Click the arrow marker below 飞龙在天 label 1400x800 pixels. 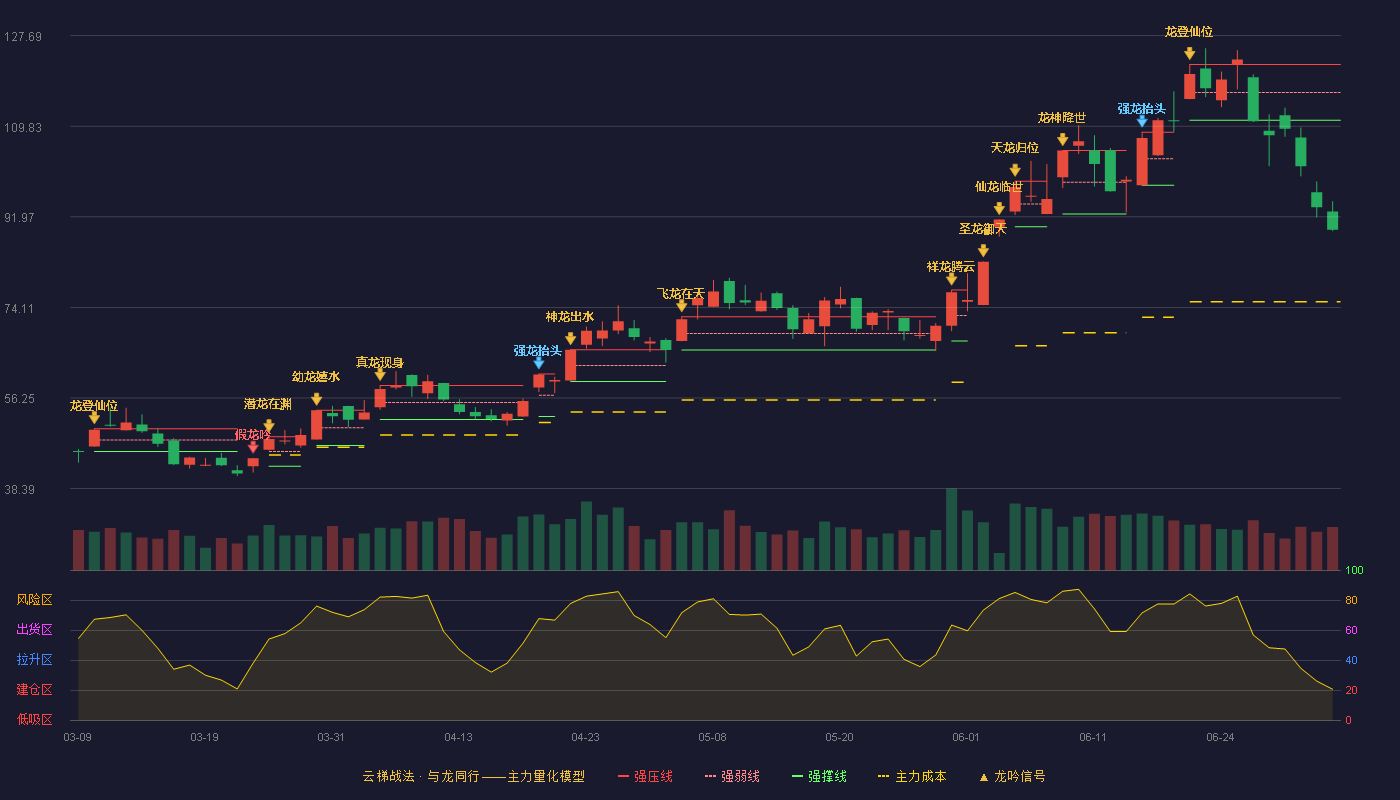coord(682,306)
